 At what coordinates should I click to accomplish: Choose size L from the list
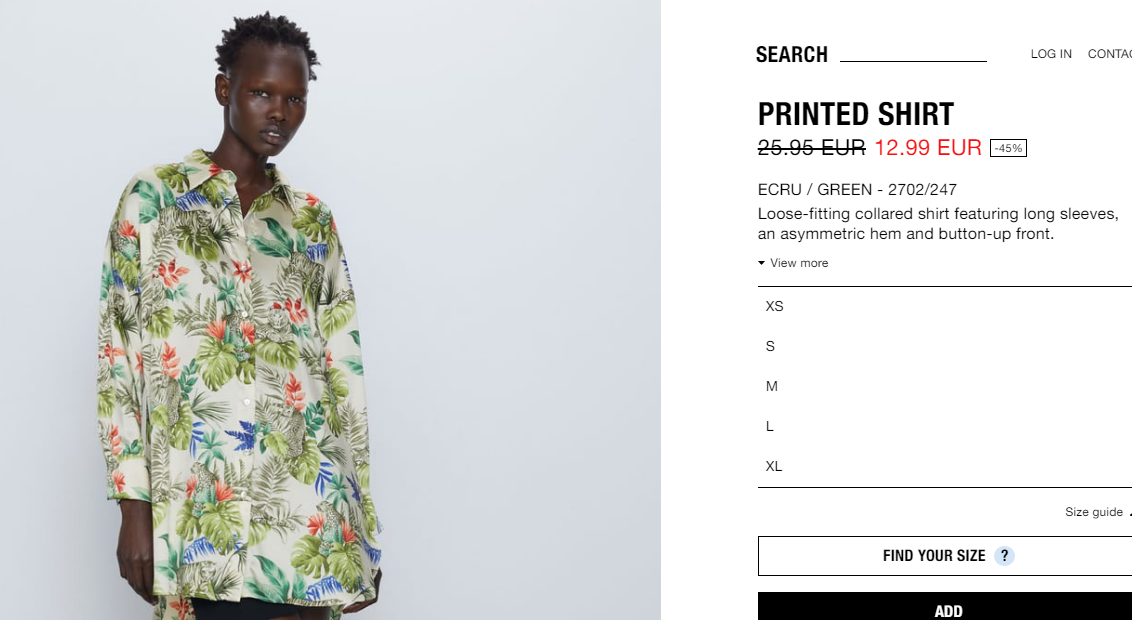coord(945,427)
